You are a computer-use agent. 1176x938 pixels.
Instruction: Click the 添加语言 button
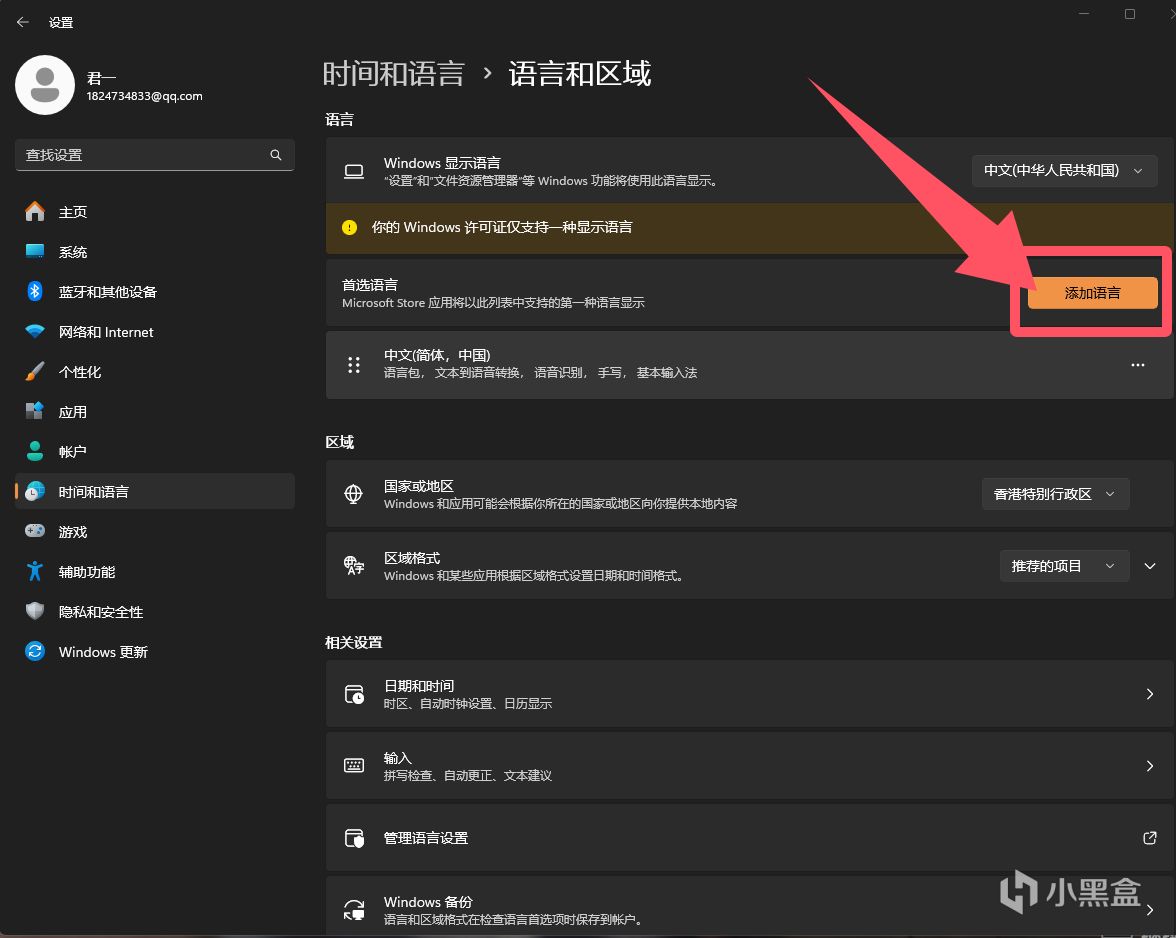pyautogui.click(x=1092, y=292)
